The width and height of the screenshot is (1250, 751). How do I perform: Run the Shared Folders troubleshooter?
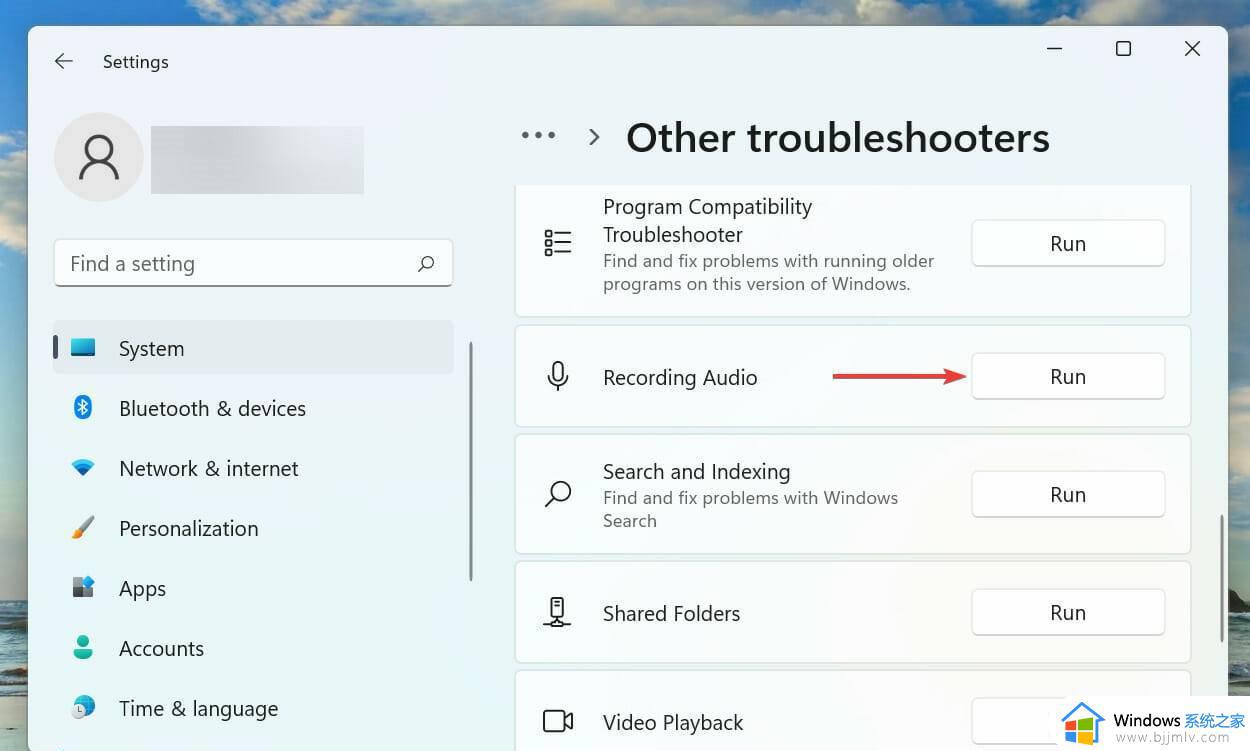(1068, 612)
